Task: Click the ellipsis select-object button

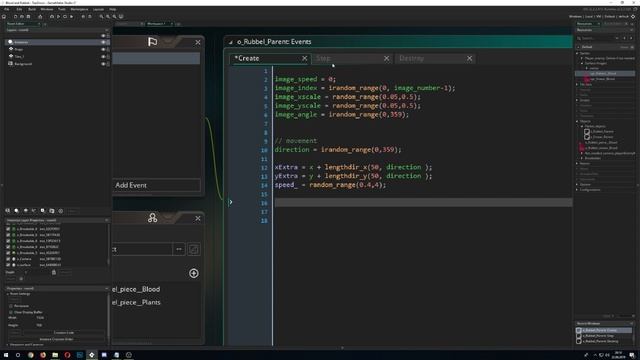Action: point(179,249)
